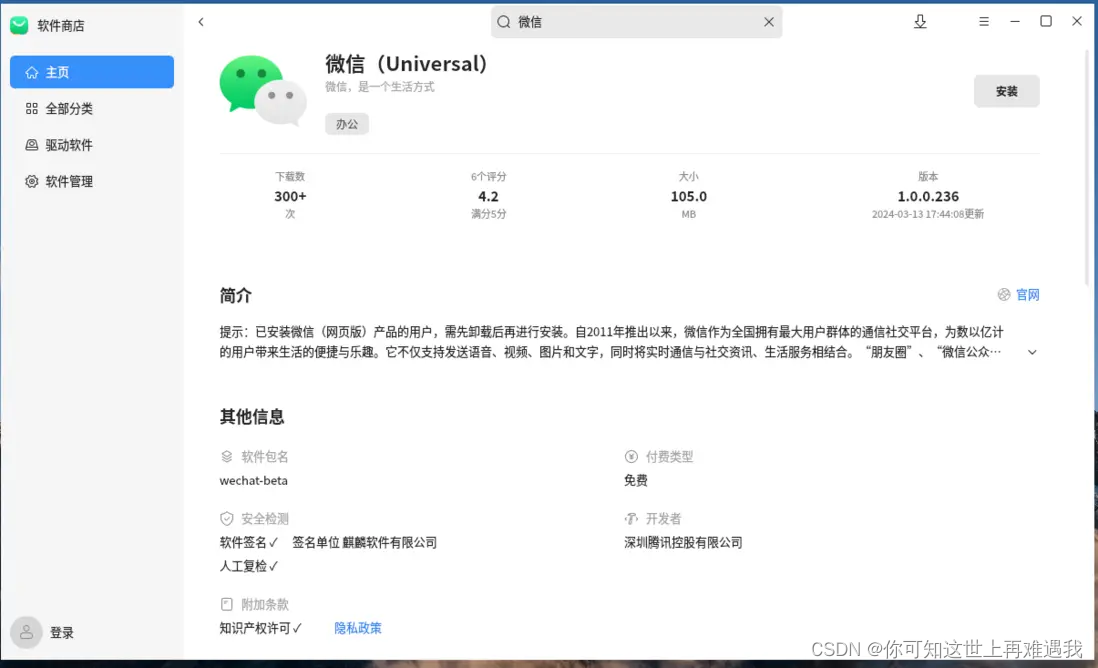Expand the full 简介 description

pyautogui.click(x=1032, y=352)
